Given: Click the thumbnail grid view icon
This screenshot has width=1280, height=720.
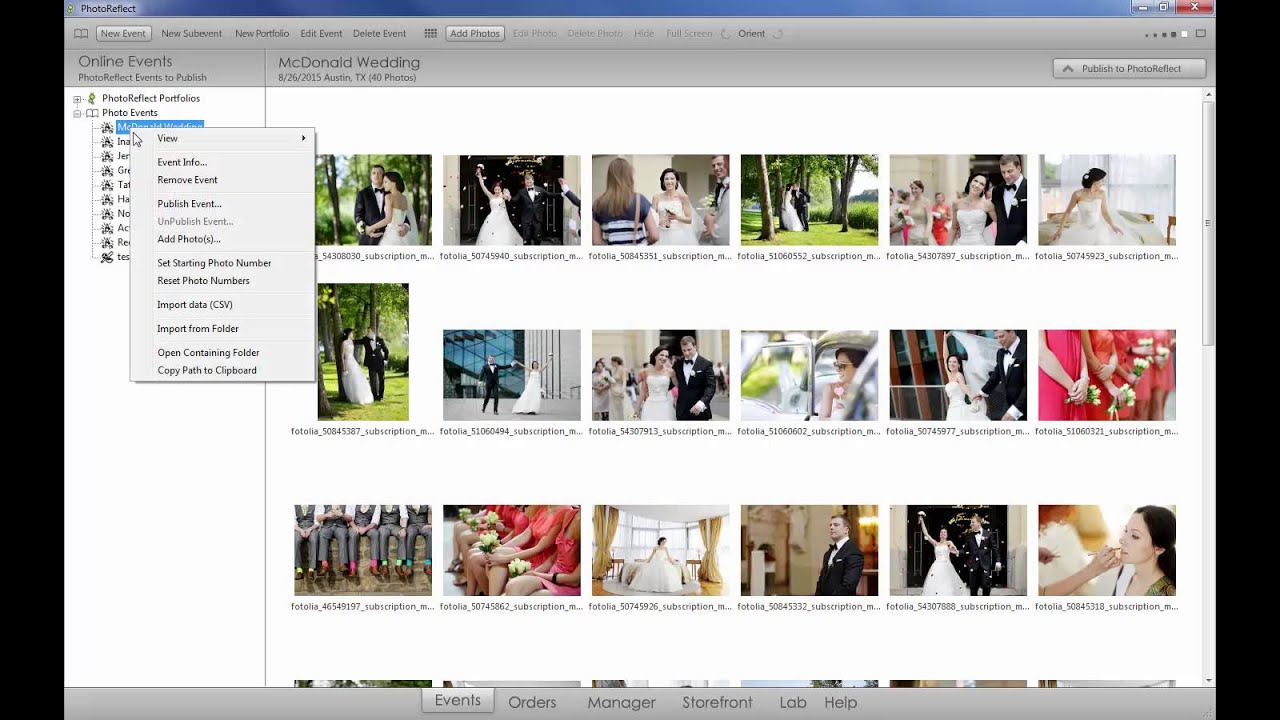Looking at the screenshot, I should 430,33.
